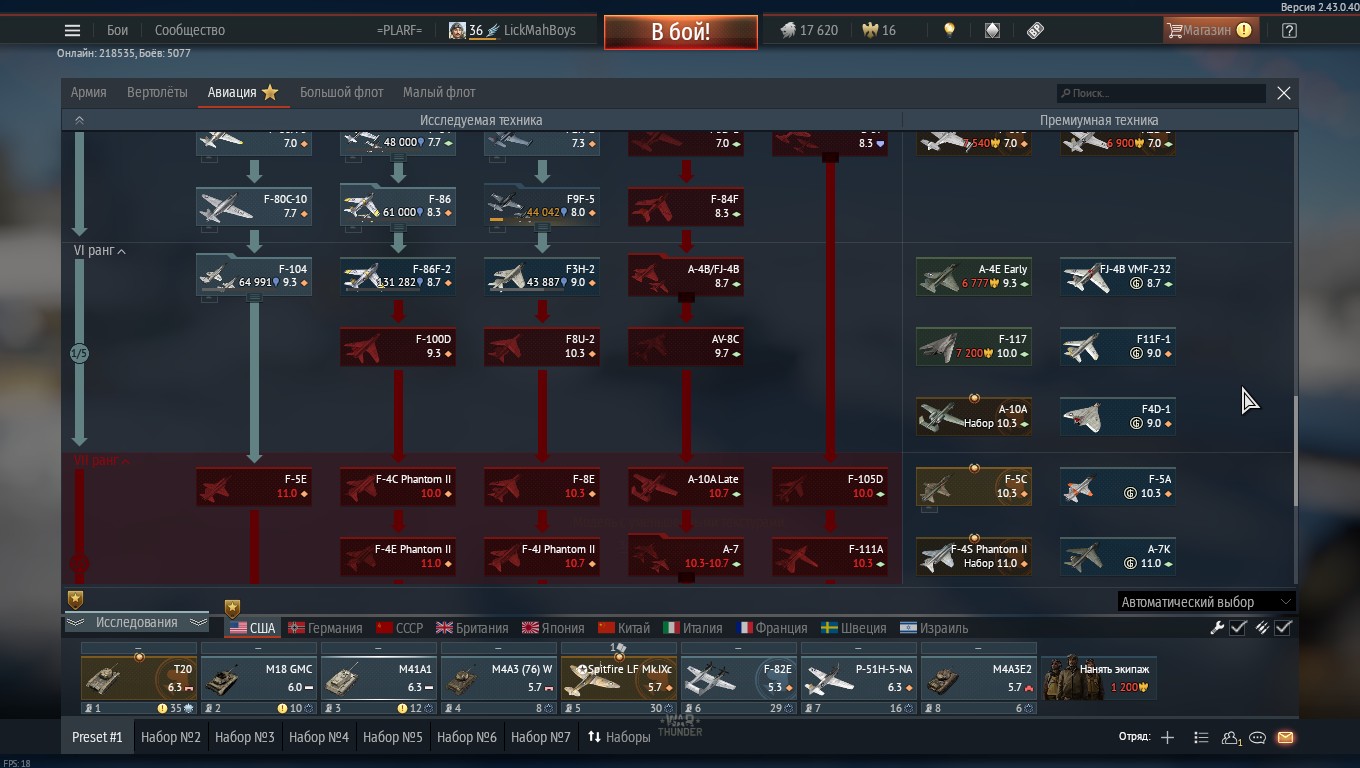Select Israel nation flag tab
The height and width of the screenshot is (768, 1360).
click(934, 628)
